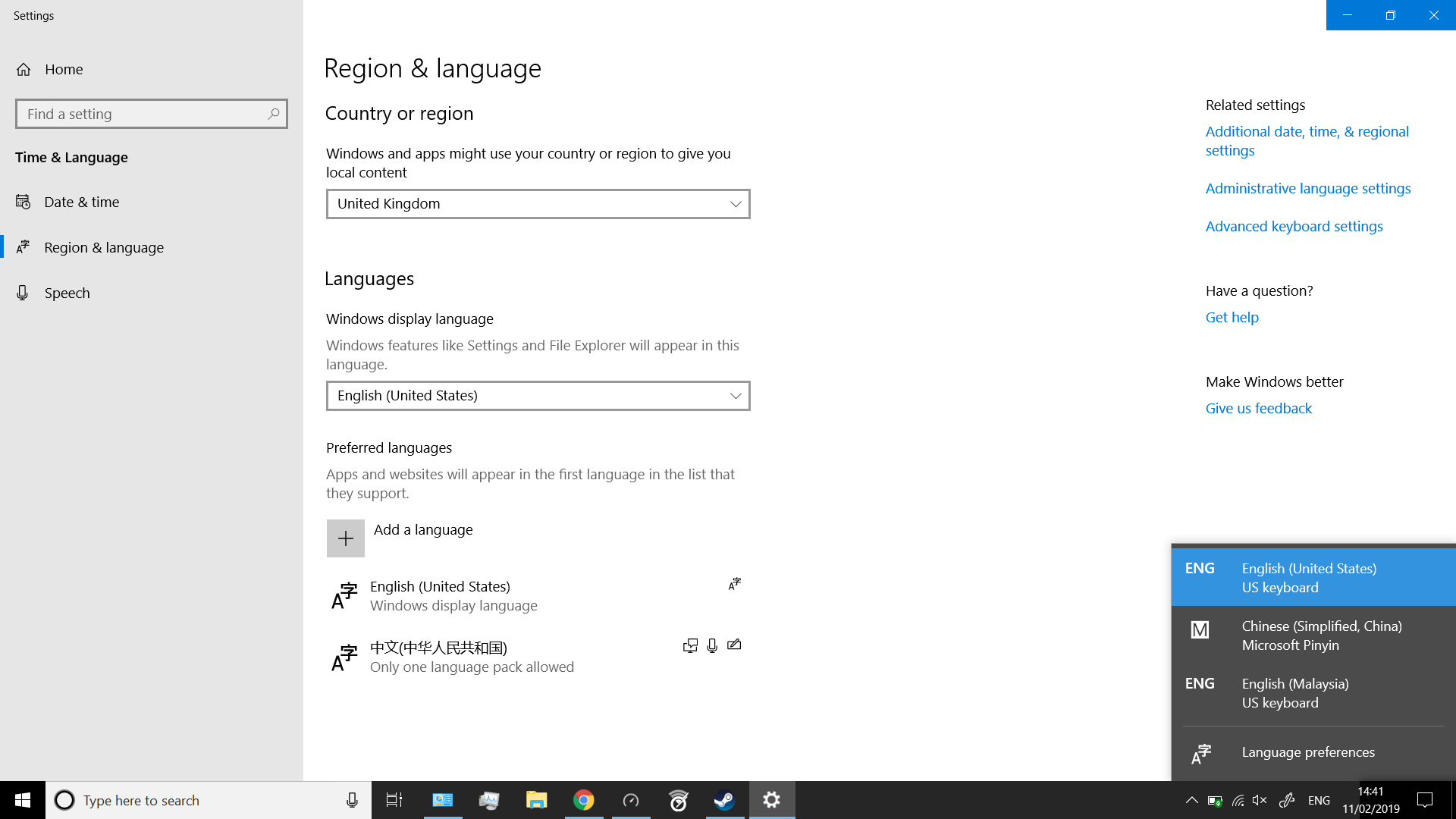
Task: Expand the Country or region dropdown
Action: pos(538,204)
